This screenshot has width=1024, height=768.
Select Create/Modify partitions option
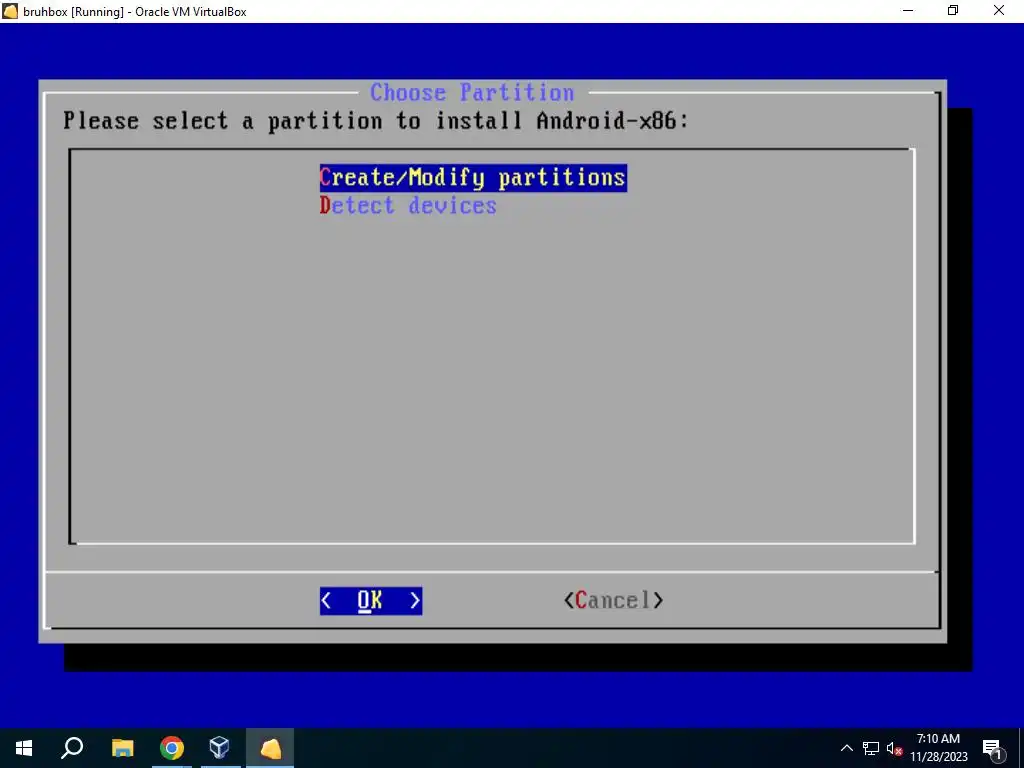click(x=473, y=178)
